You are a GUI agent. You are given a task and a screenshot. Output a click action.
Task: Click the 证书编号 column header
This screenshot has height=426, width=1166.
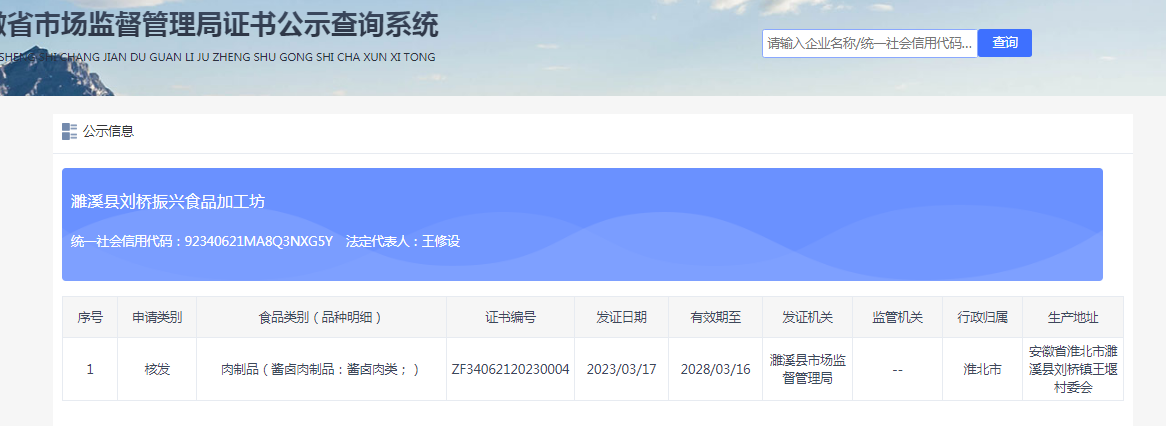pos(510,317)
